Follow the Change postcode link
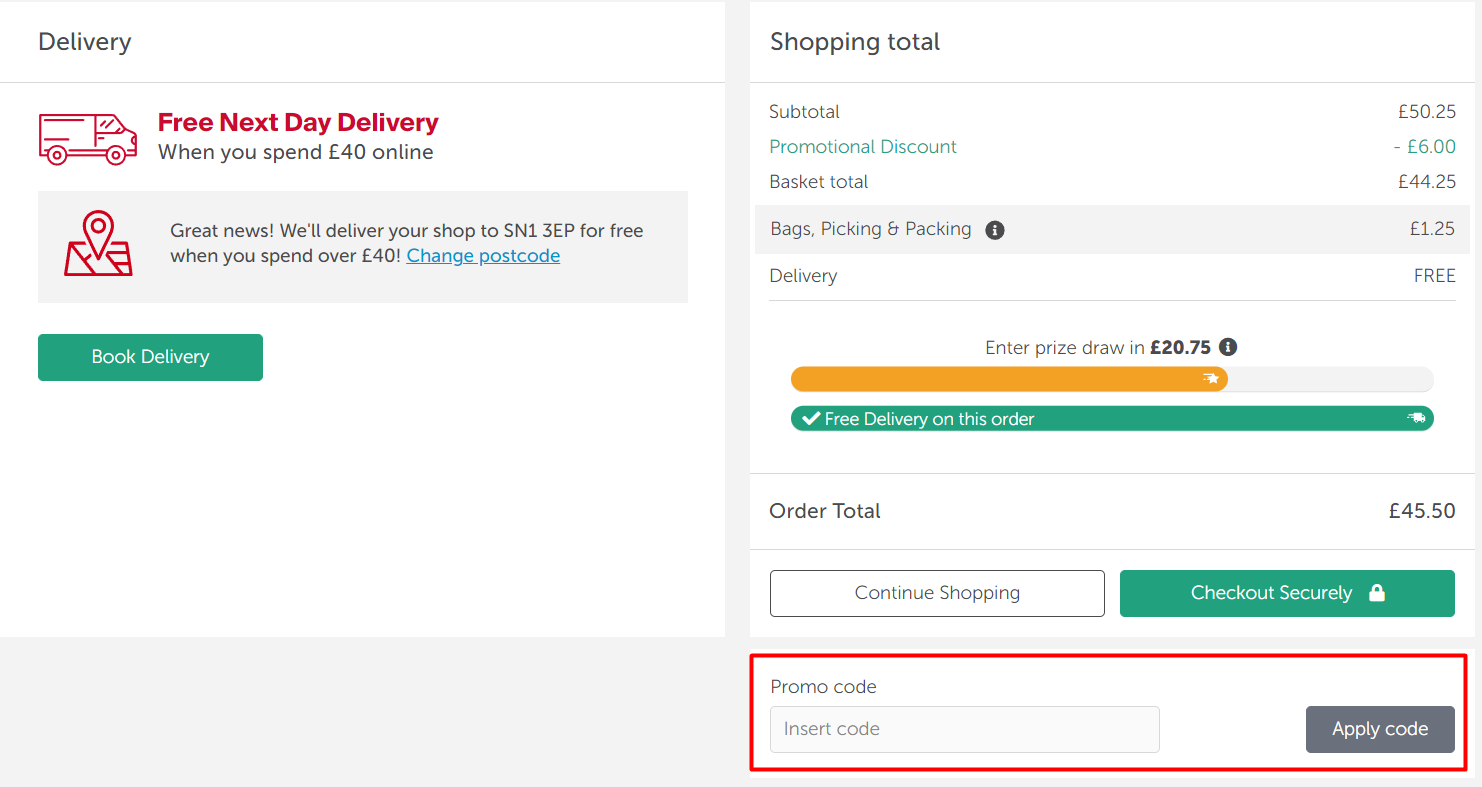1482x787 pixels. [x=483, y=256]
